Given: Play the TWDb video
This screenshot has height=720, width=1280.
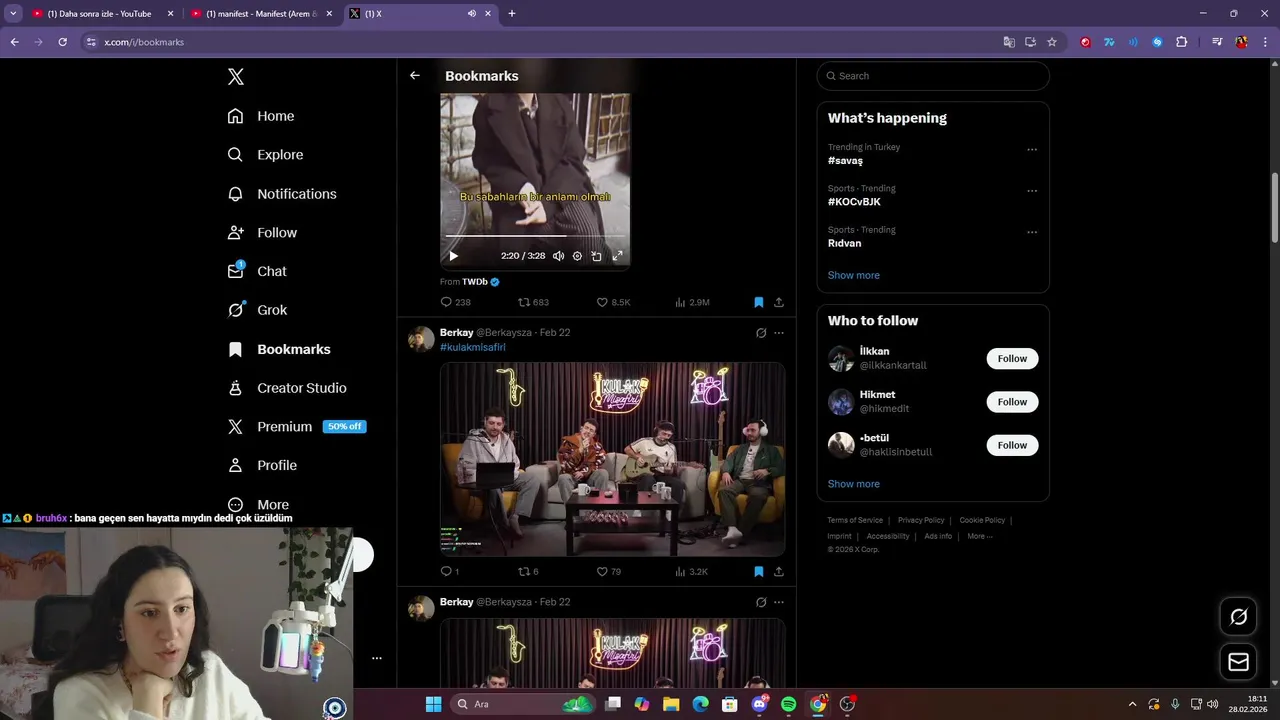Looking at the screenshot, I should click(453, 256).
